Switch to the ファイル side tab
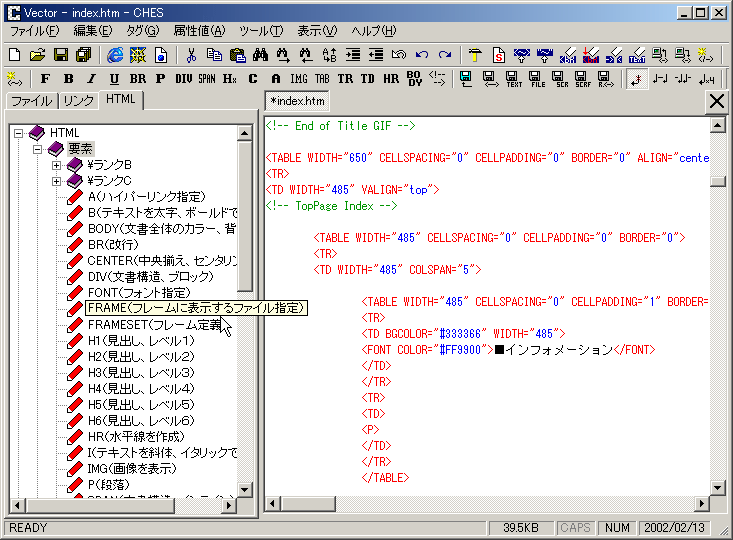 click(x=32, y=101)
